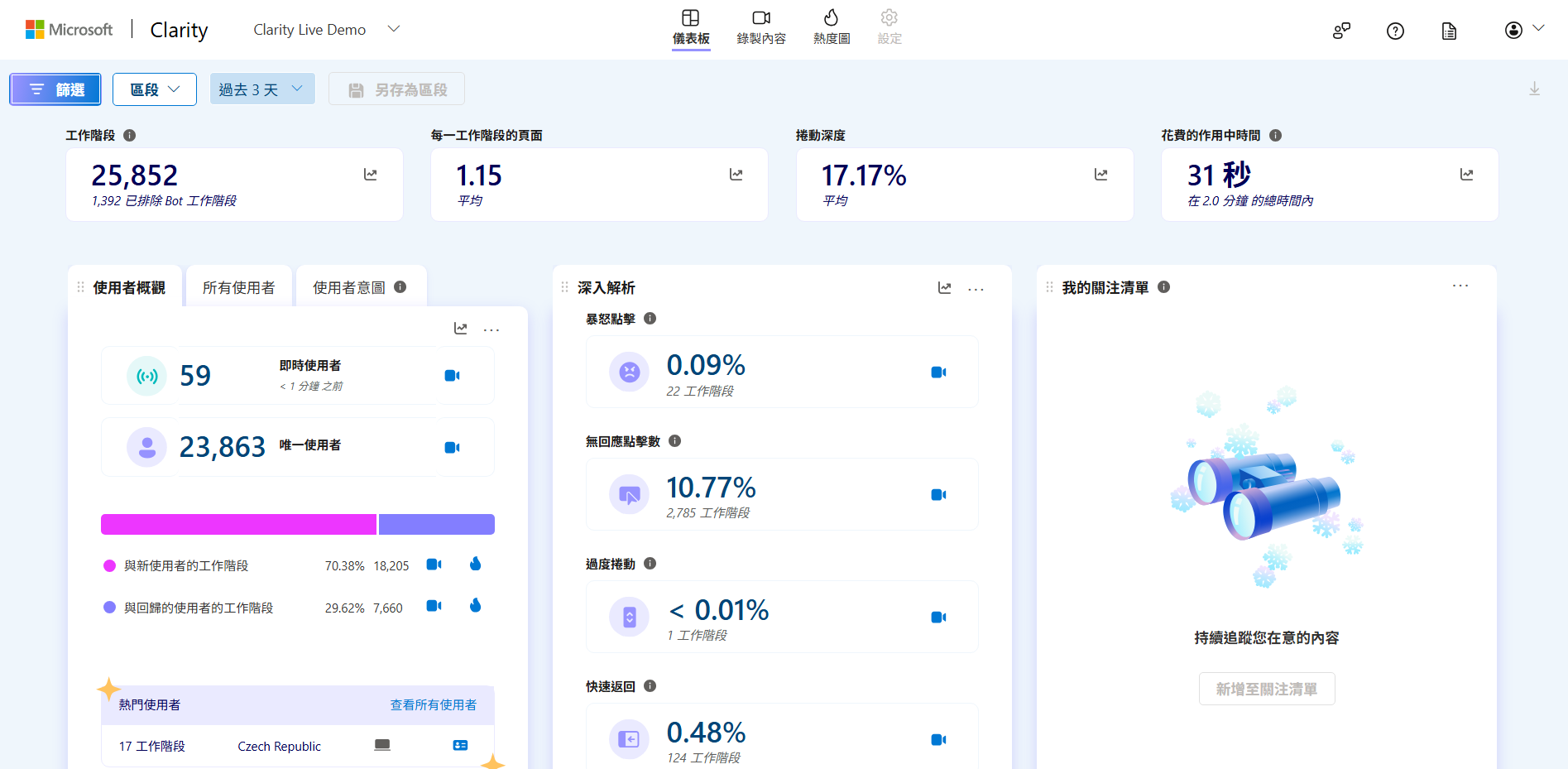Click the download dashboard icon

tap(1534, 89)
